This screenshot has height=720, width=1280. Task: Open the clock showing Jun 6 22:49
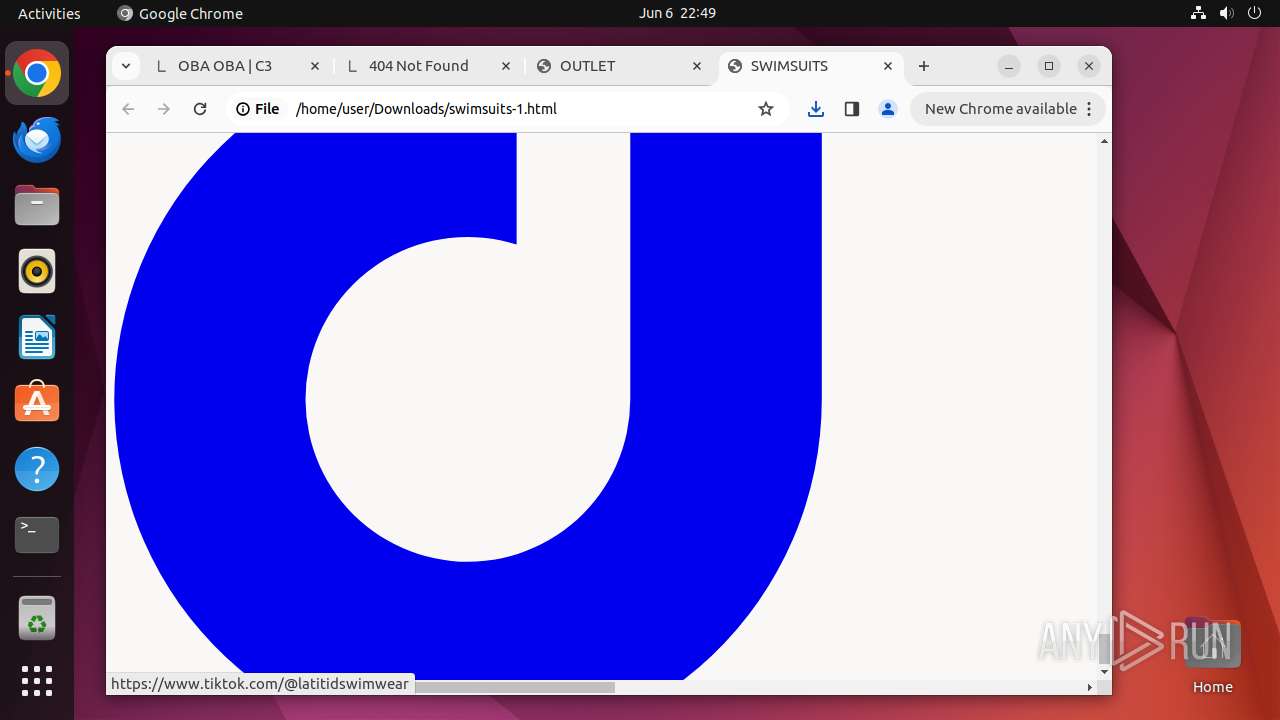click(677, 13)
